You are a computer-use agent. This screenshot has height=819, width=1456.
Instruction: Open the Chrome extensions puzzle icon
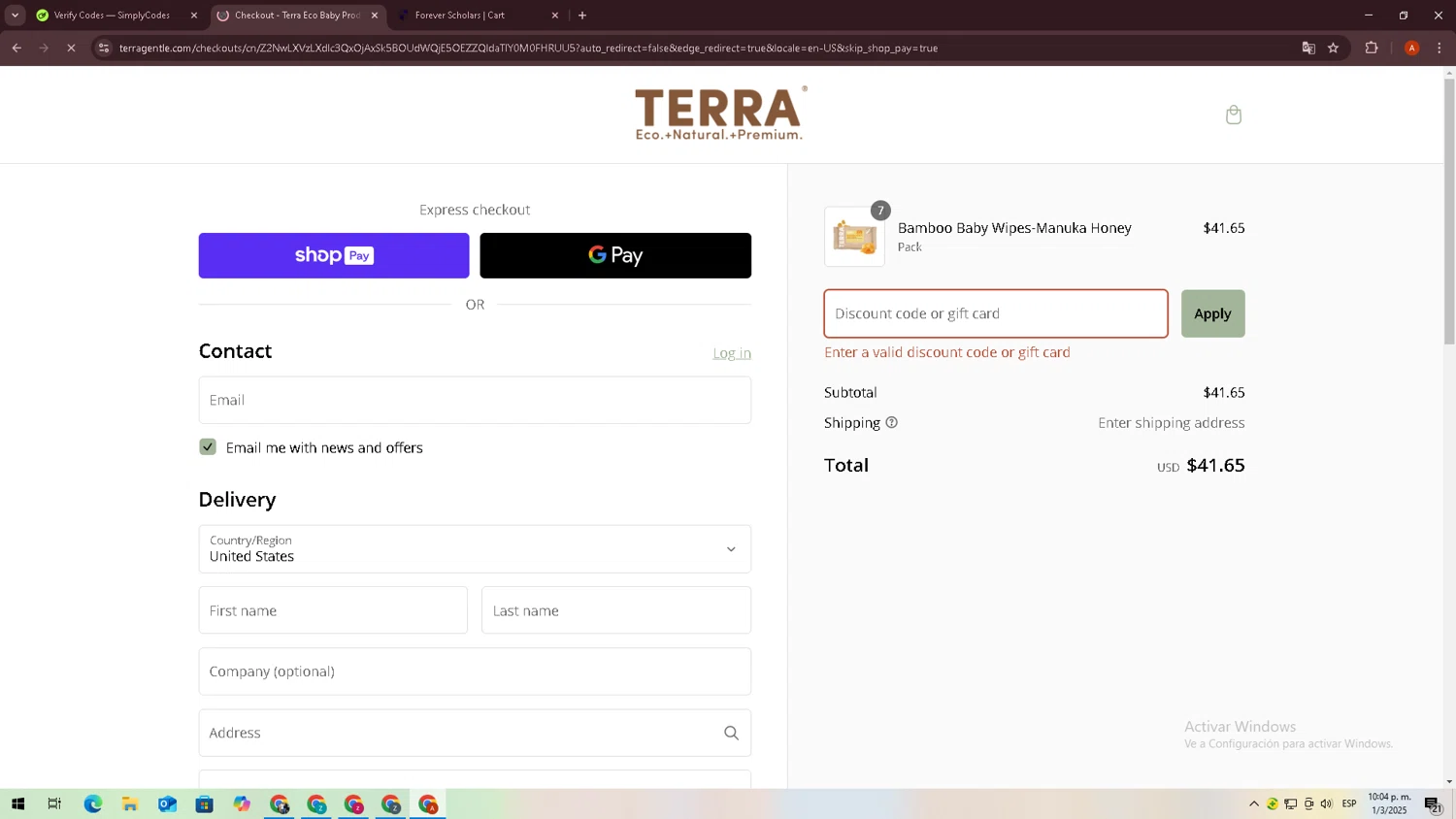pyautogui.click(x=1372, y=48)
